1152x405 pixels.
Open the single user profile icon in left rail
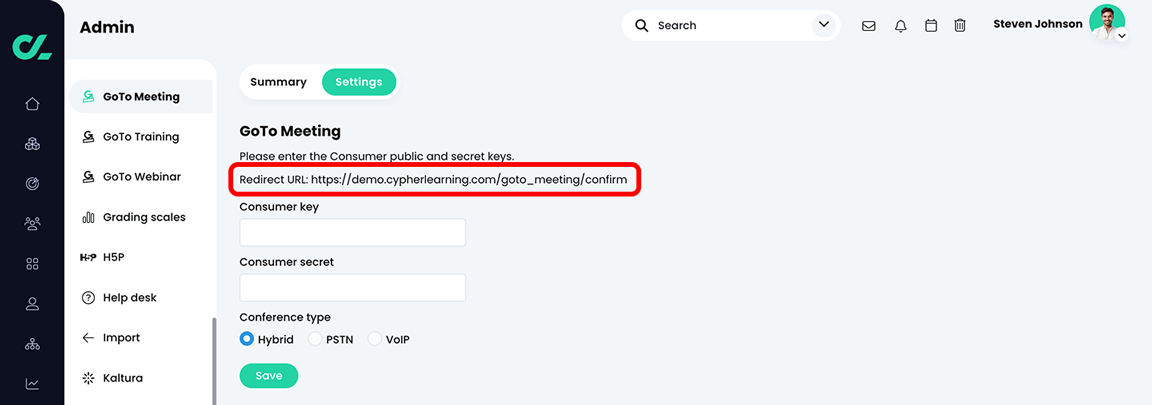click(32, 304)
